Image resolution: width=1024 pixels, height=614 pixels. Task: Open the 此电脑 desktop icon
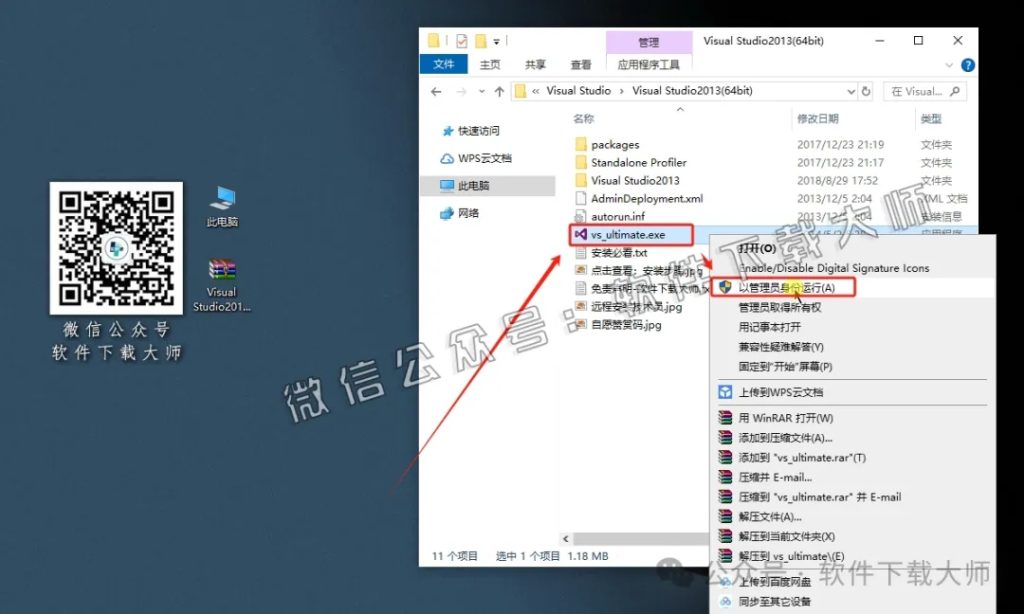pyautogui.click(x=222, y=206)
